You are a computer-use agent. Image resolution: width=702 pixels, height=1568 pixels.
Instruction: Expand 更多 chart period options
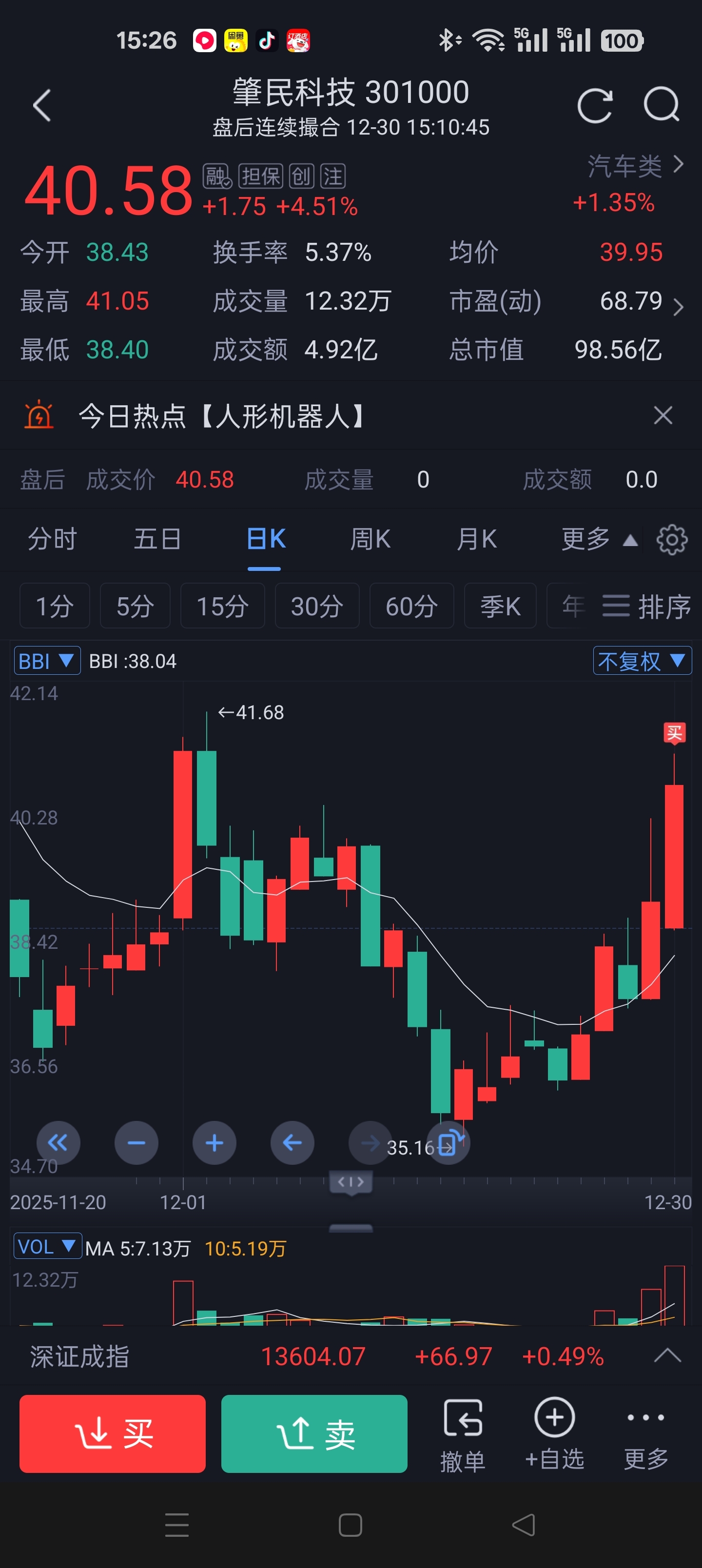[x=599, y=539]
